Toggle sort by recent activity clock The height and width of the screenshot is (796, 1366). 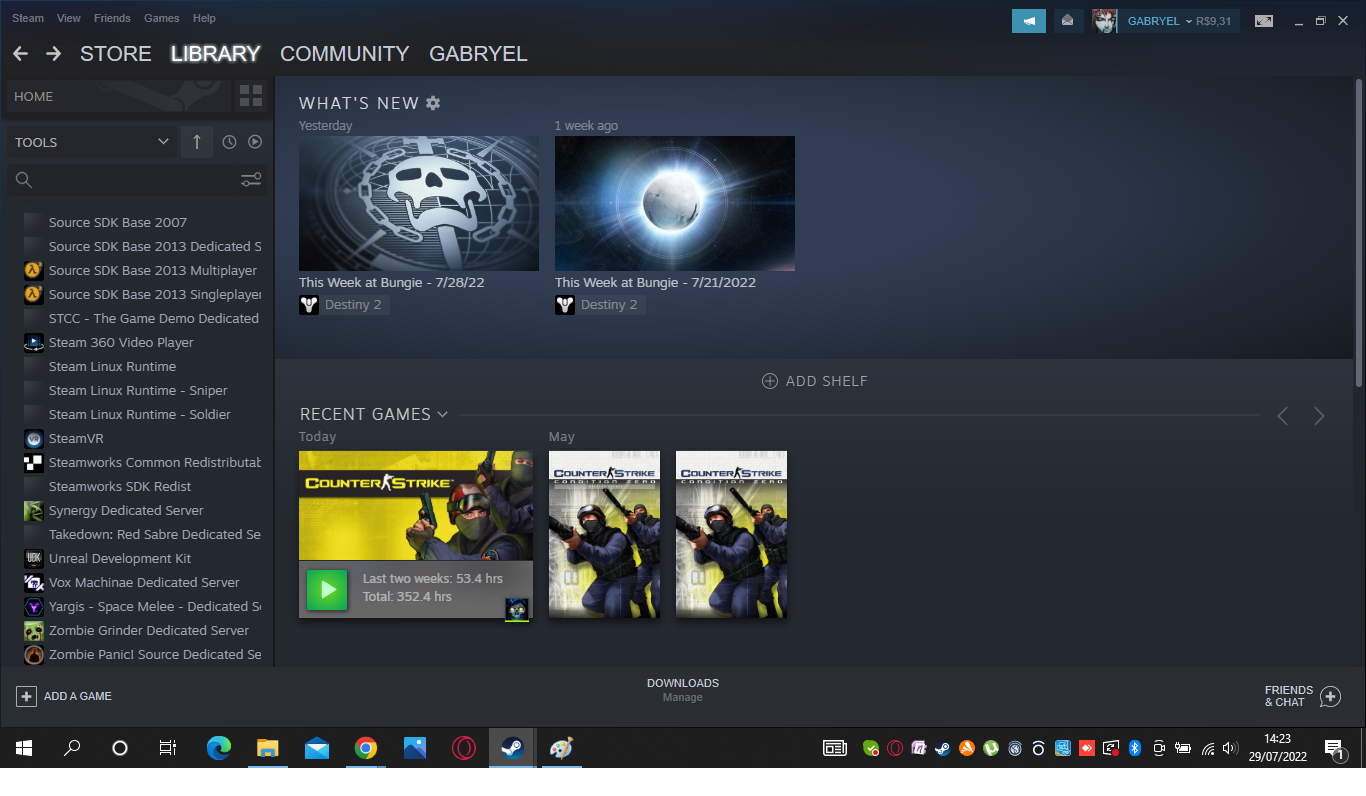[229, 142]
